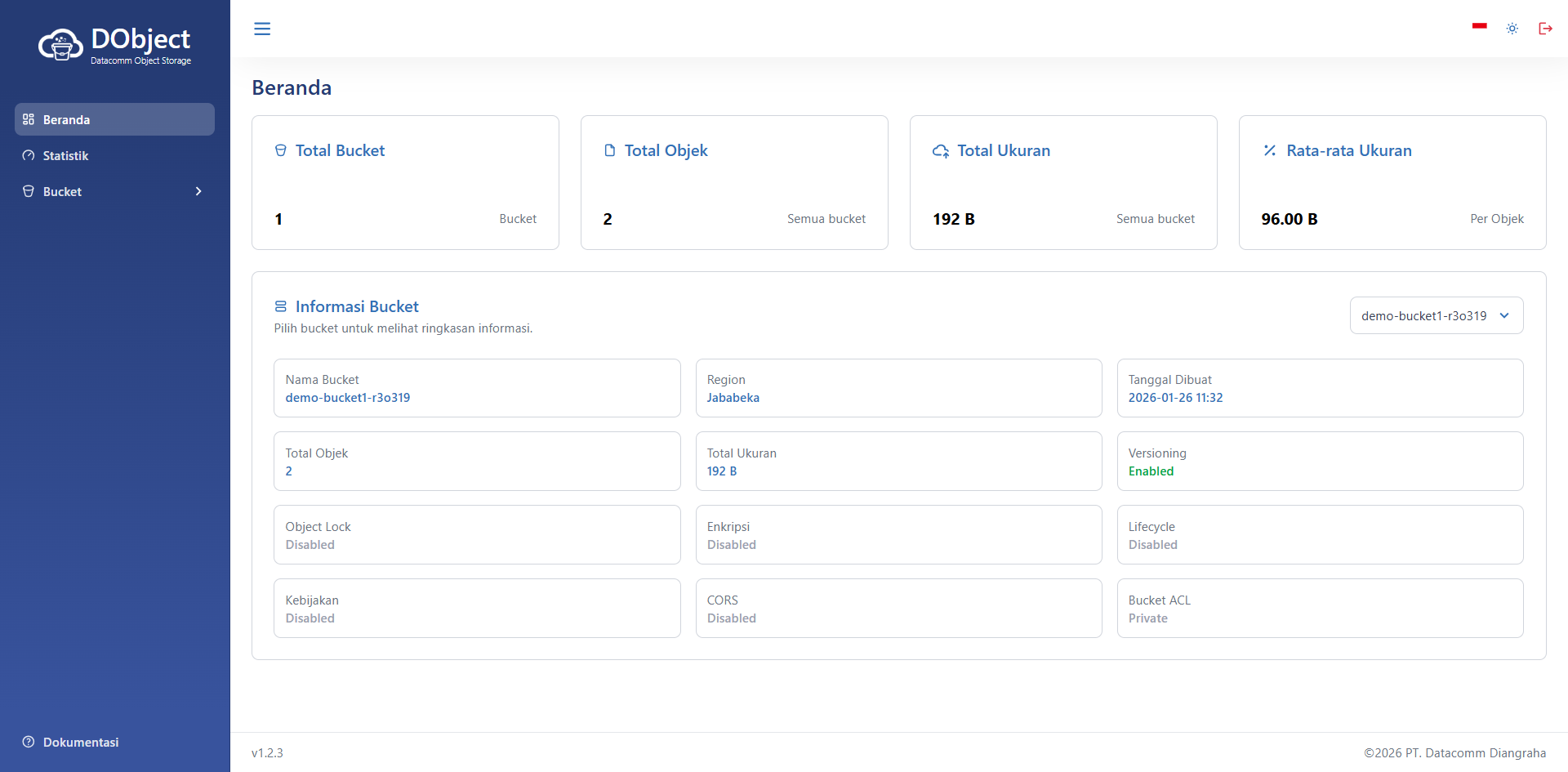Click the Informasi Bucket heading icon
The height and width of the screenshot is (772, 1568).
pos(281,306)
